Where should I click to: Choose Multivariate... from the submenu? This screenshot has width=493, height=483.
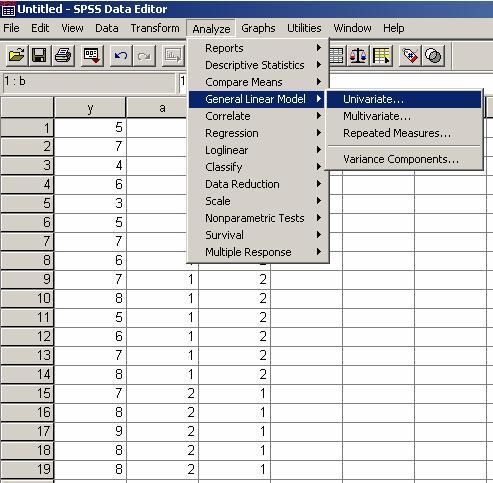404,116
